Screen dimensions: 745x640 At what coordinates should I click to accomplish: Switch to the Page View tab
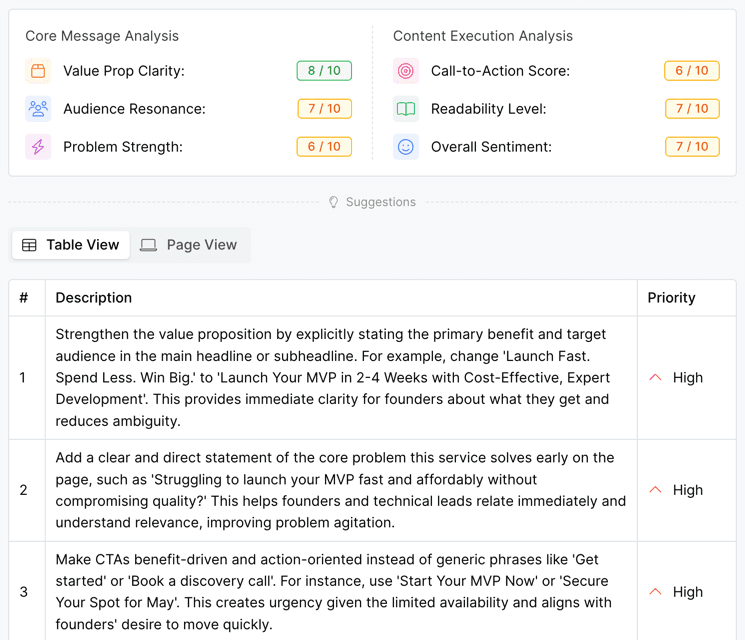pos(189,245)
